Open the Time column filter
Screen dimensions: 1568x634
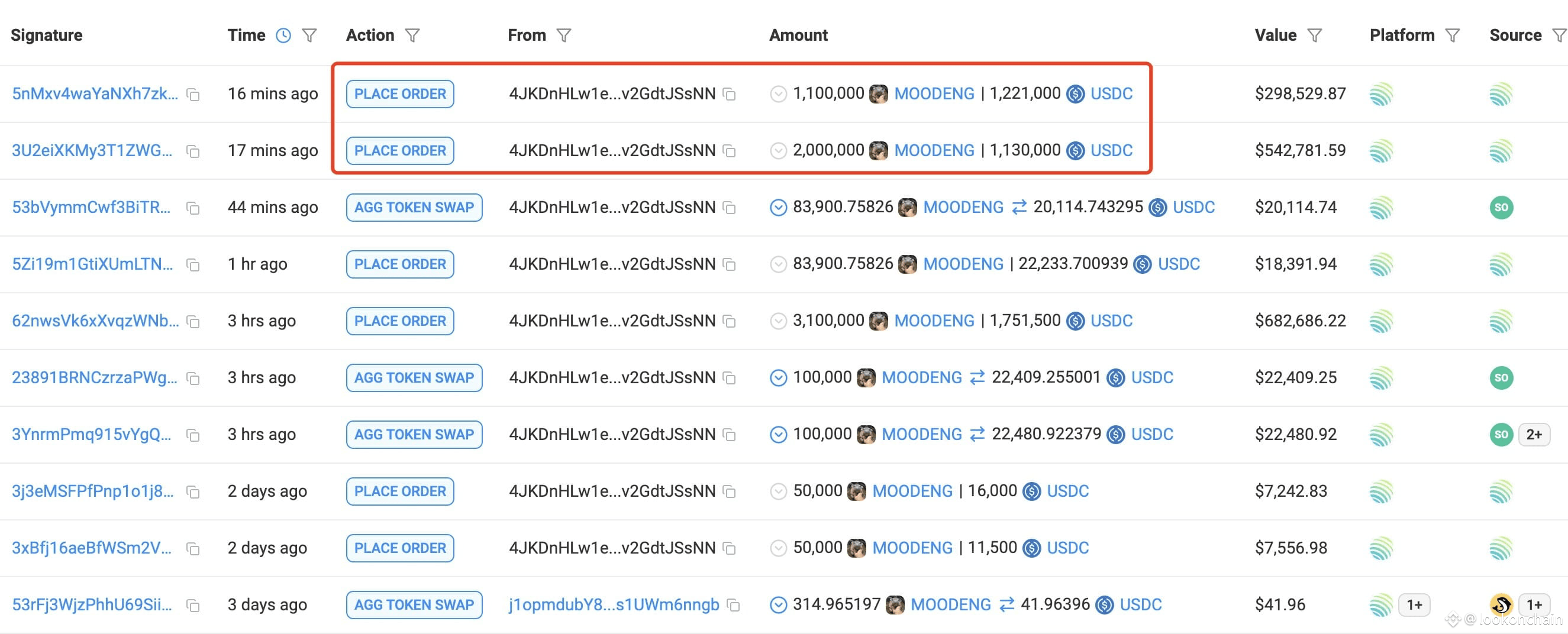(310, 35)
